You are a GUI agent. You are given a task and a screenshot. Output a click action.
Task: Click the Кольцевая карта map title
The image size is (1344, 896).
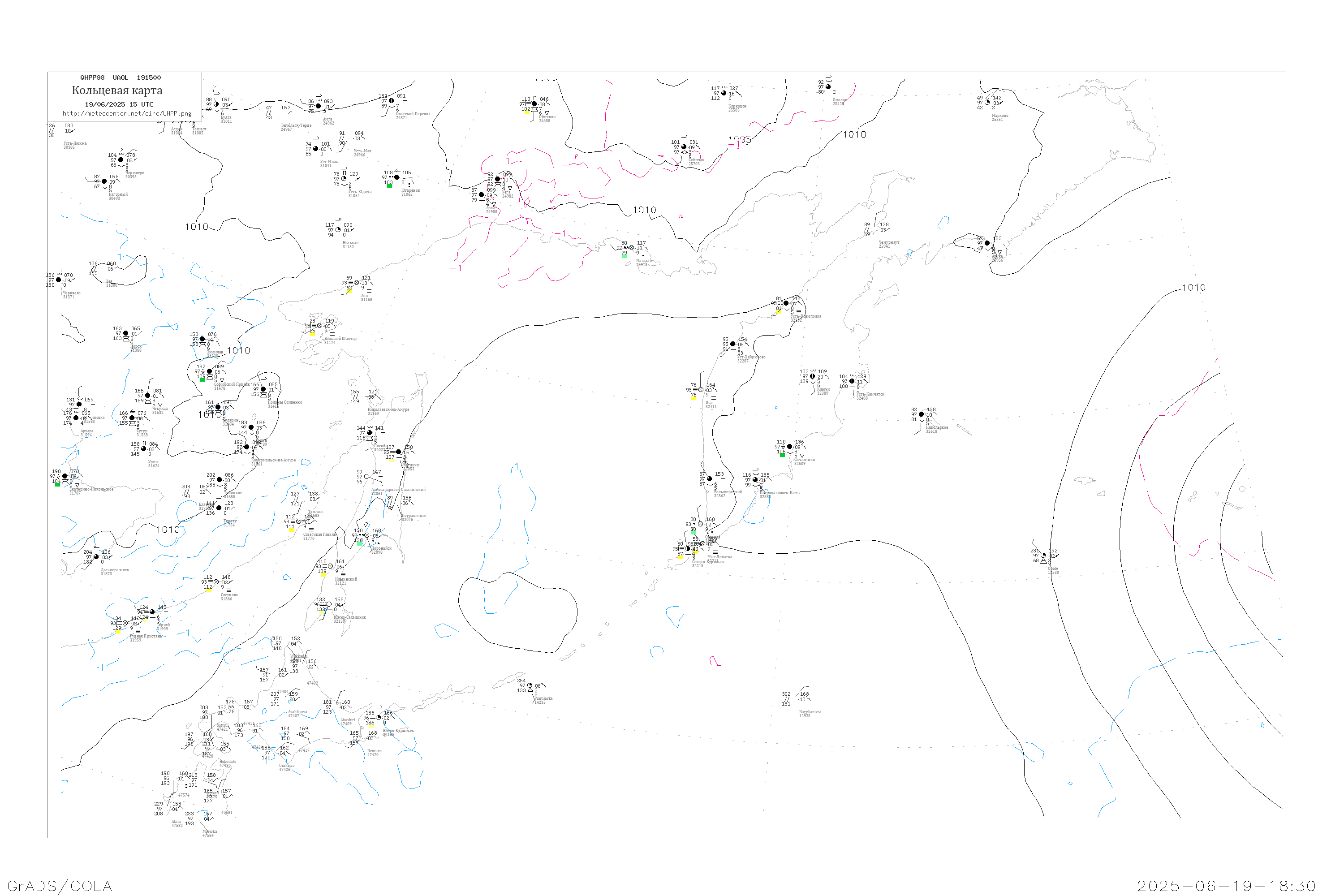point(117,90)
